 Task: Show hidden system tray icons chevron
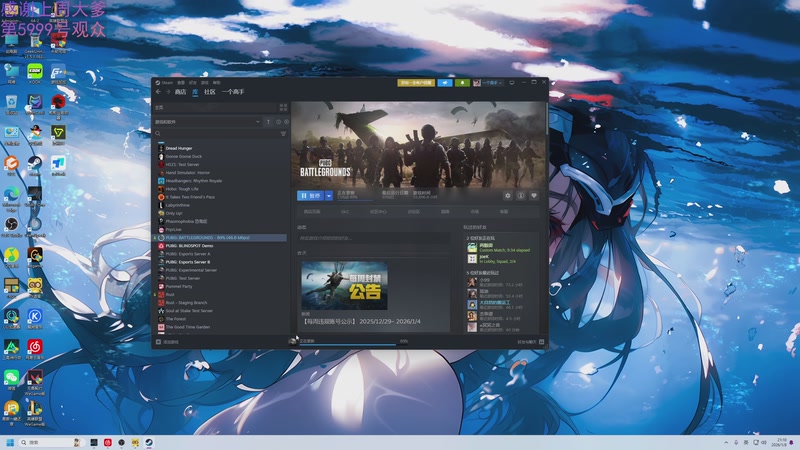pyautogui.click(x=726, y=442)
